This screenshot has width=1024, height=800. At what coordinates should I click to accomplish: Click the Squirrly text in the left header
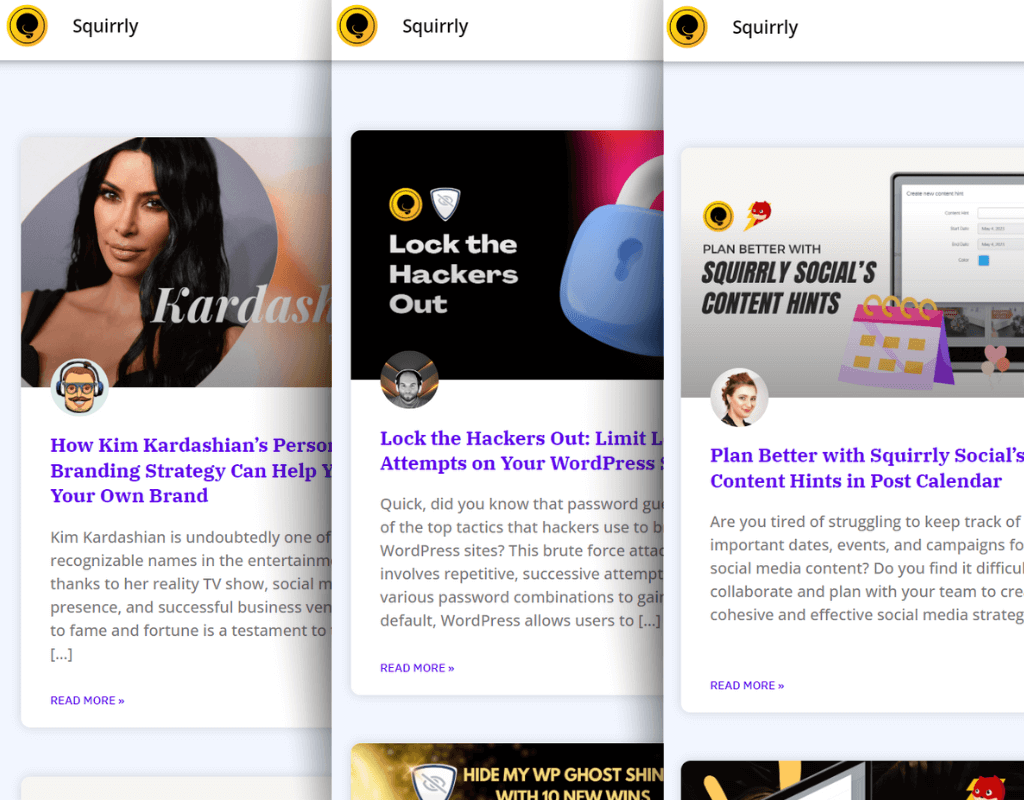tap(105, 26)
